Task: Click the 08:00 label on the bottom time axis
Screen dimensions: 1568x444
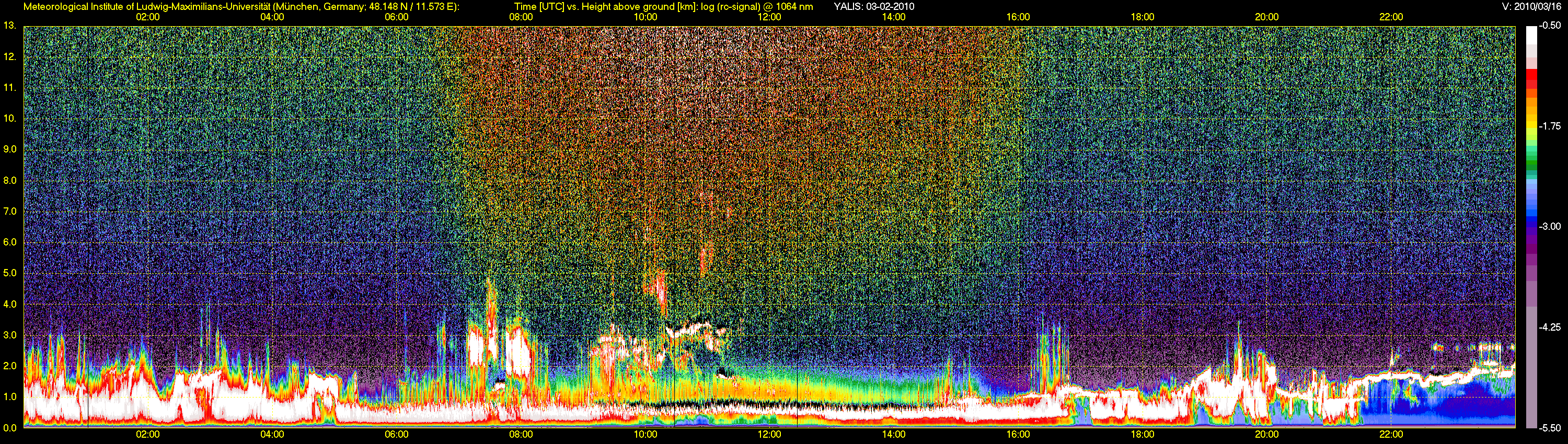Action: [x=521, y=434]
